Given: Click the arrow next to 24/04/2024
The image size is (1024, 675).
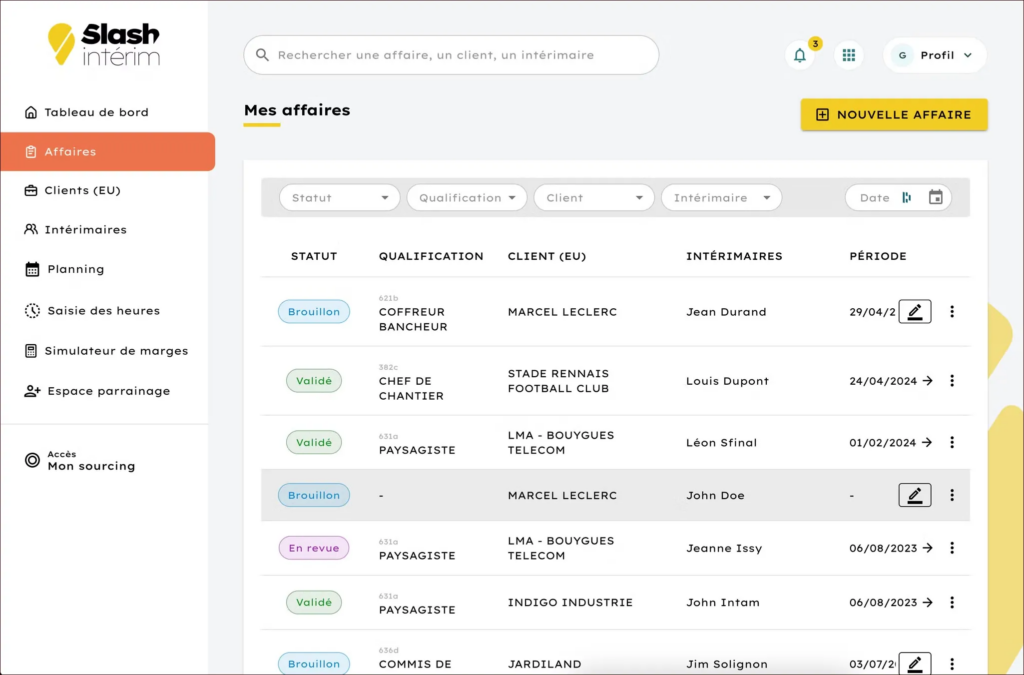Looking at the screenshot, I should point(927,381).
